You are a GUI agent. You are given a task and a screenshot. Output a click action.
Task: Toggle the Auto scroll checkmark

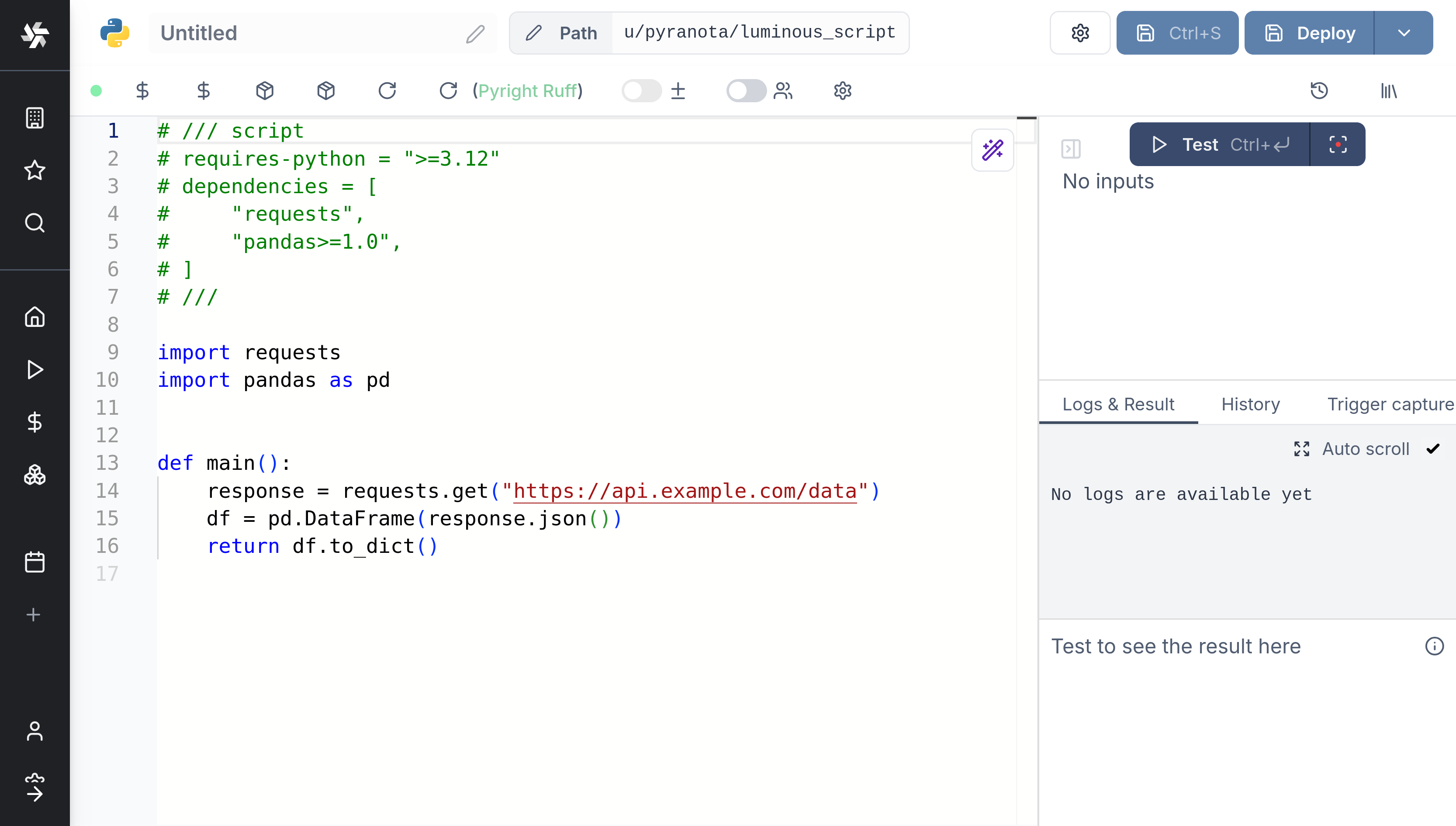(x=1433, y=449)
